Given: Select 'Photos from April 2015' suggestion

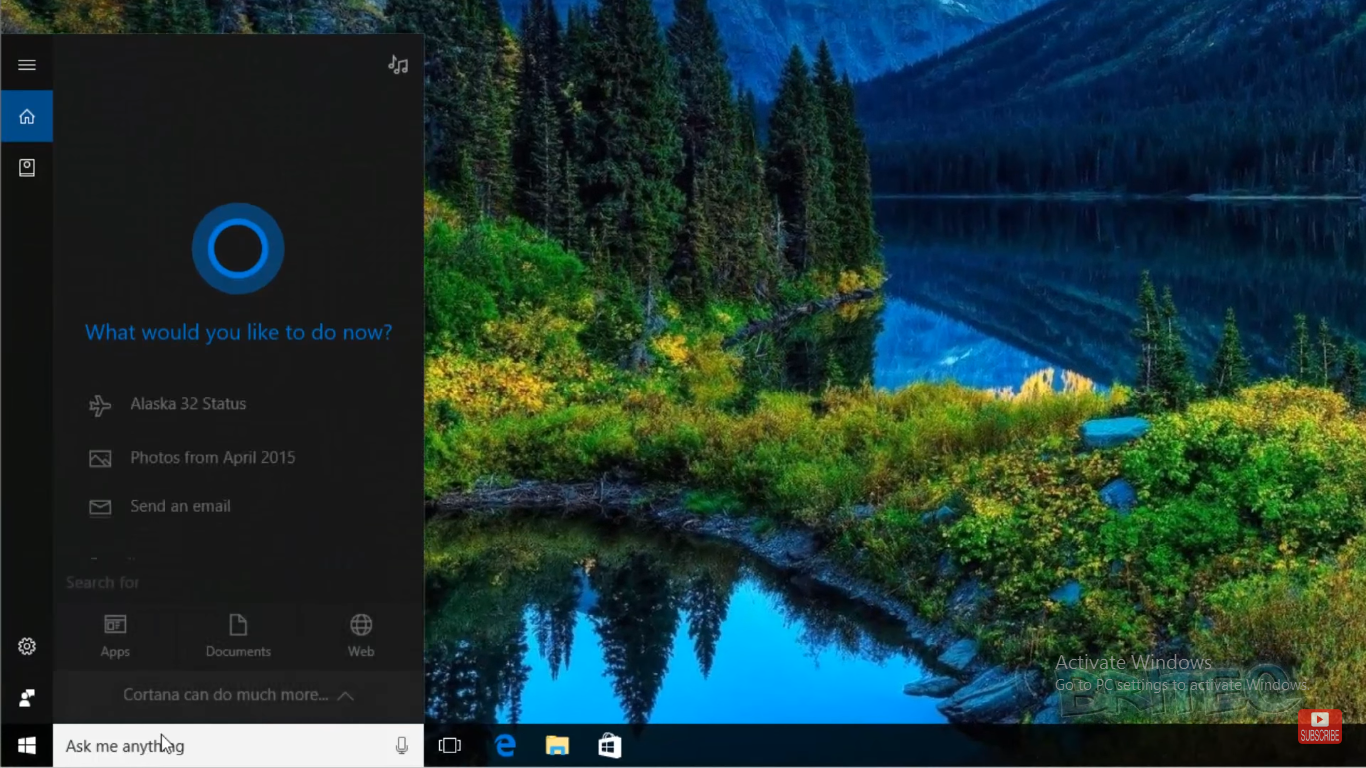Looking at the screenshot, I should (x=213, y=458).
